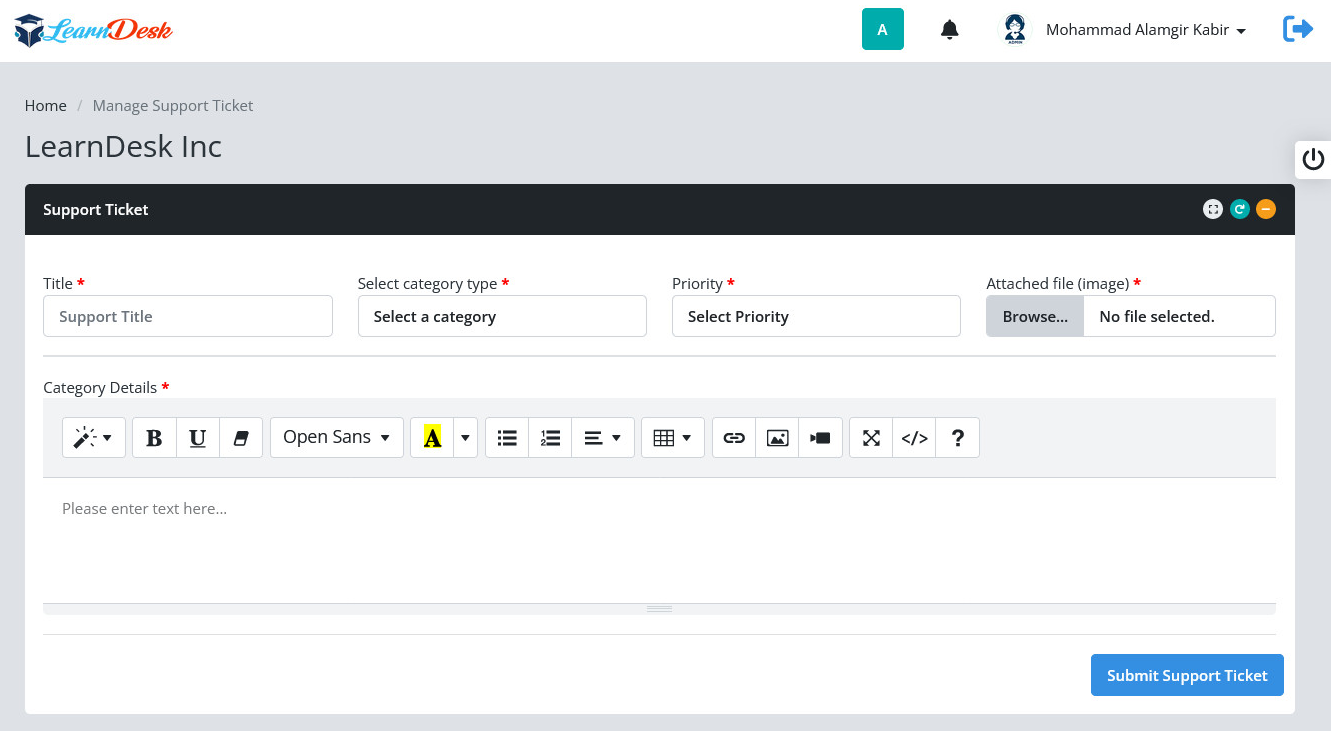Screen dimensions: 1331x731
Task: Toggle underline formatting
Action: [198, 438]
